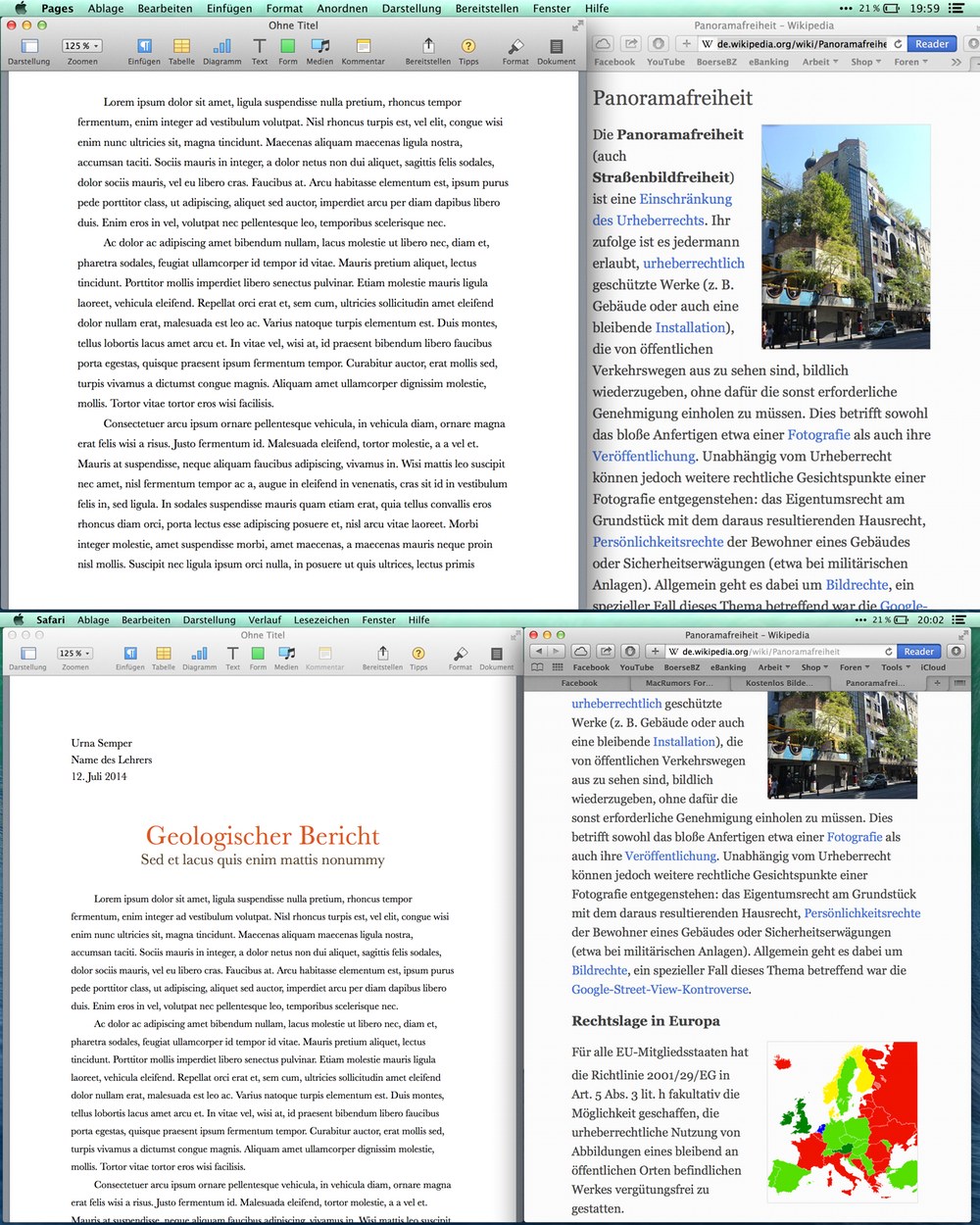Open the Fotografie link in the 19:59 Wikipedia article

pyautogui.click(x=818, y=434)
